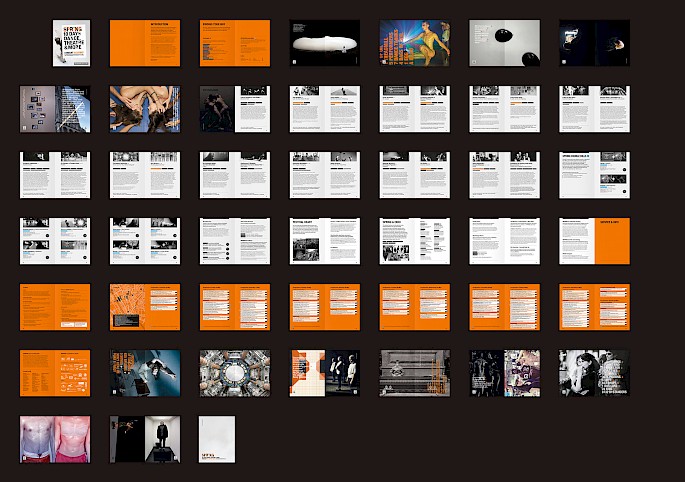Open the white back cover page

(x=217, y=439)
